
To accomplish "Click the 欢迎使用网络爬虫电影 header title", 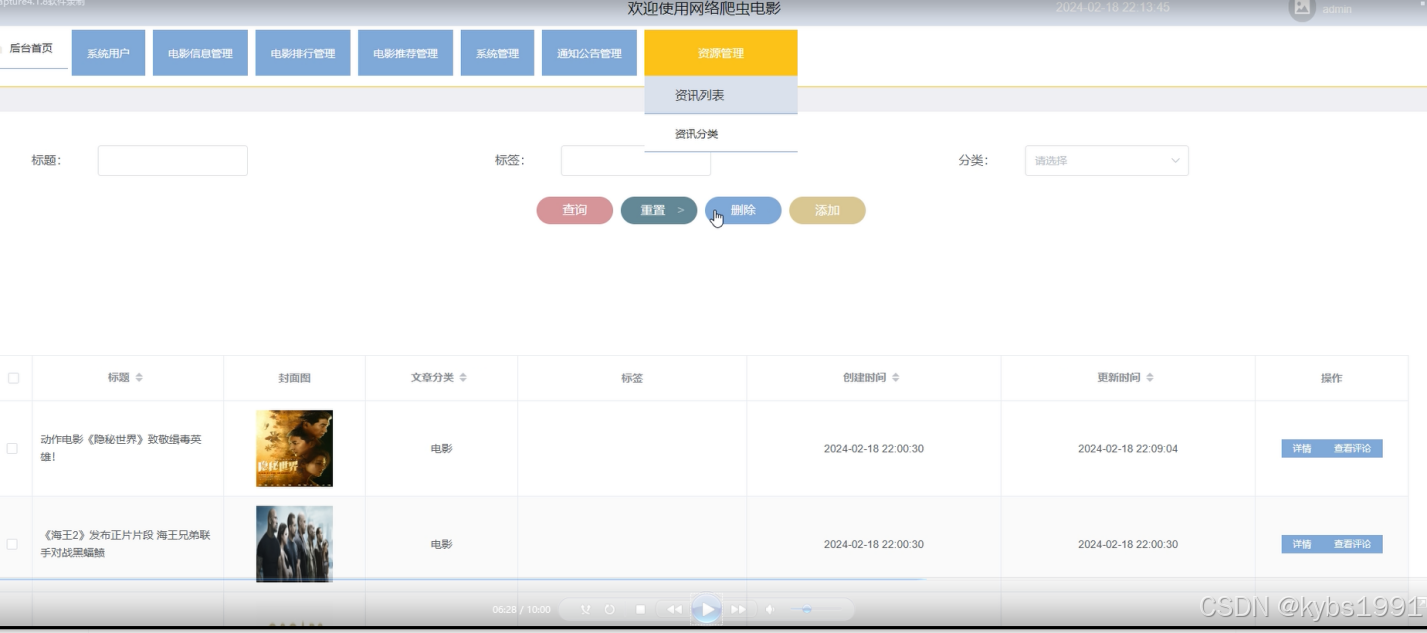I will pyautogui.click(x=704, y=9).
